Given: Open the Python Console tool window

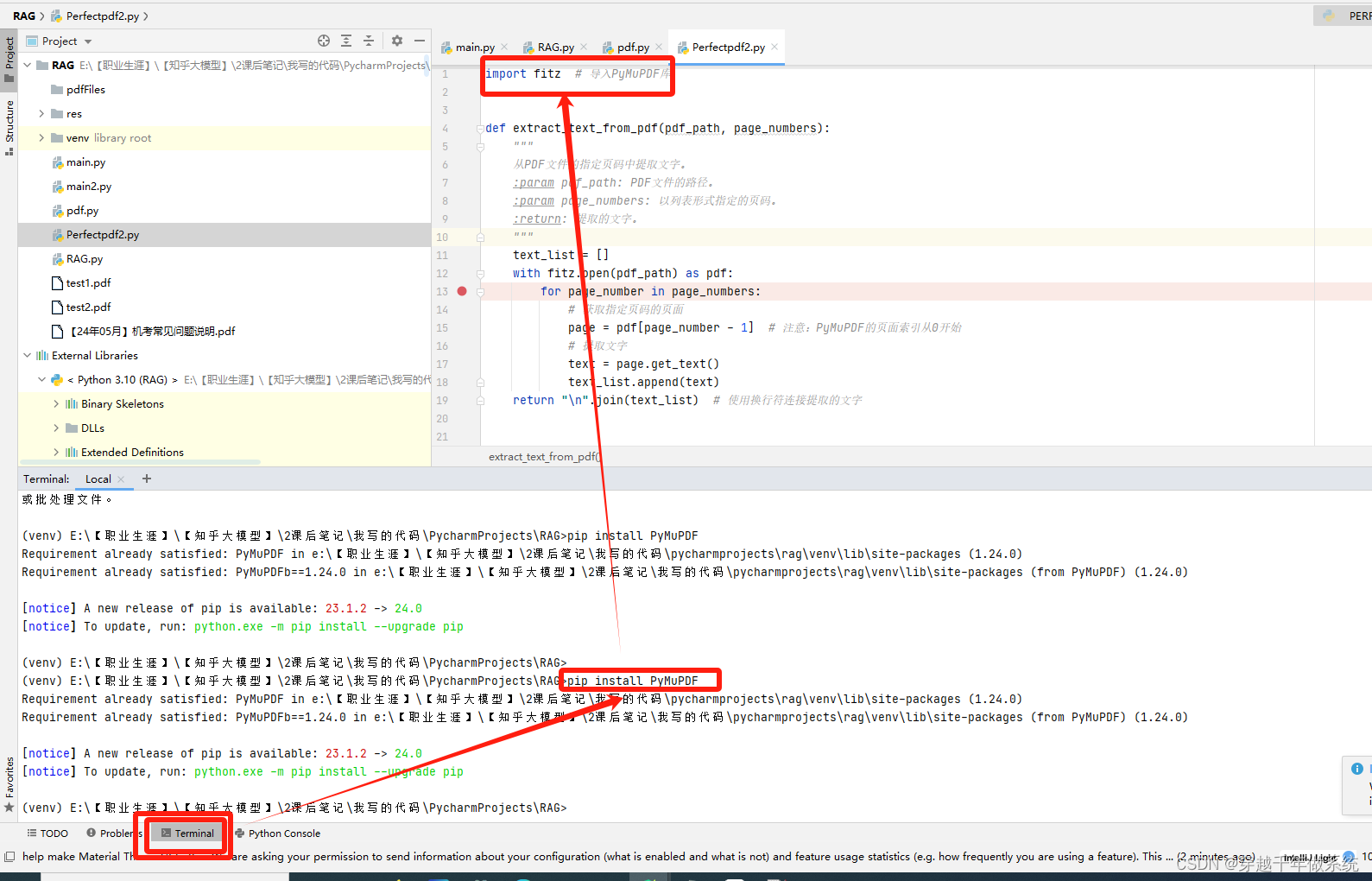Looking at the screenshot, I should click(x=277, y=833).
